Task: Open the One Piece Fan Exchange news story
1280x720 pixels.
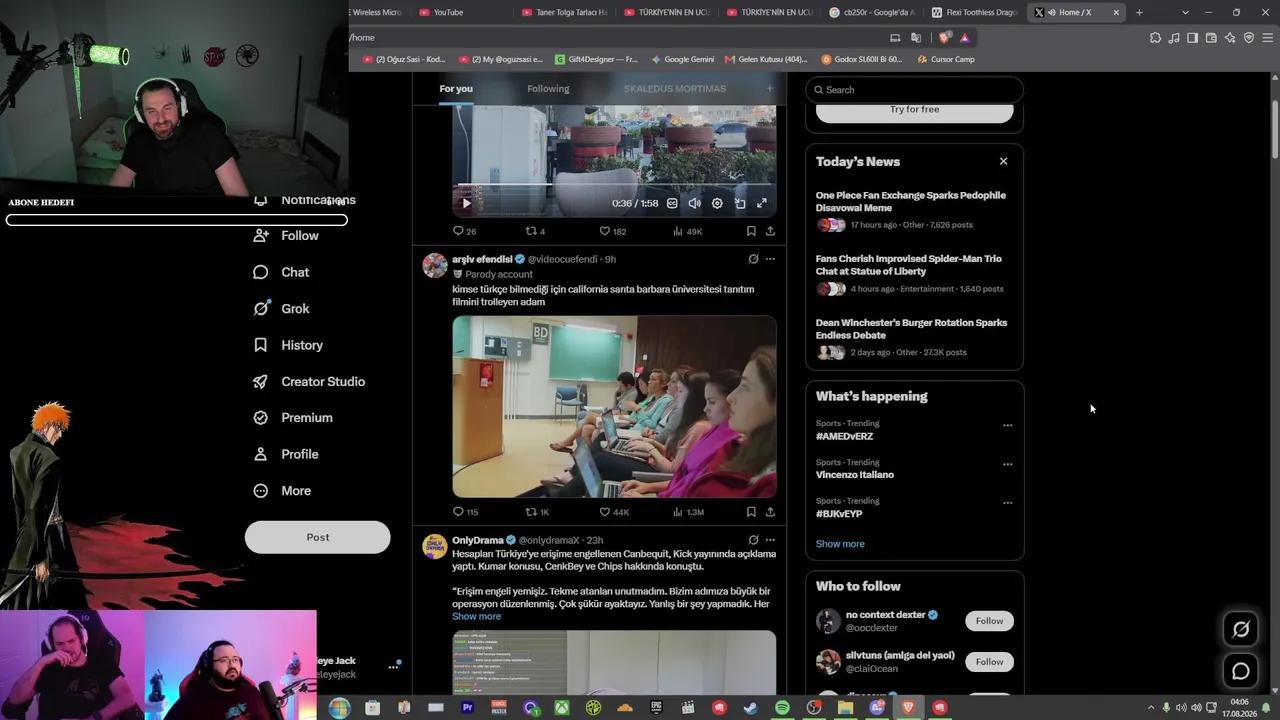Action: point(914,209)
